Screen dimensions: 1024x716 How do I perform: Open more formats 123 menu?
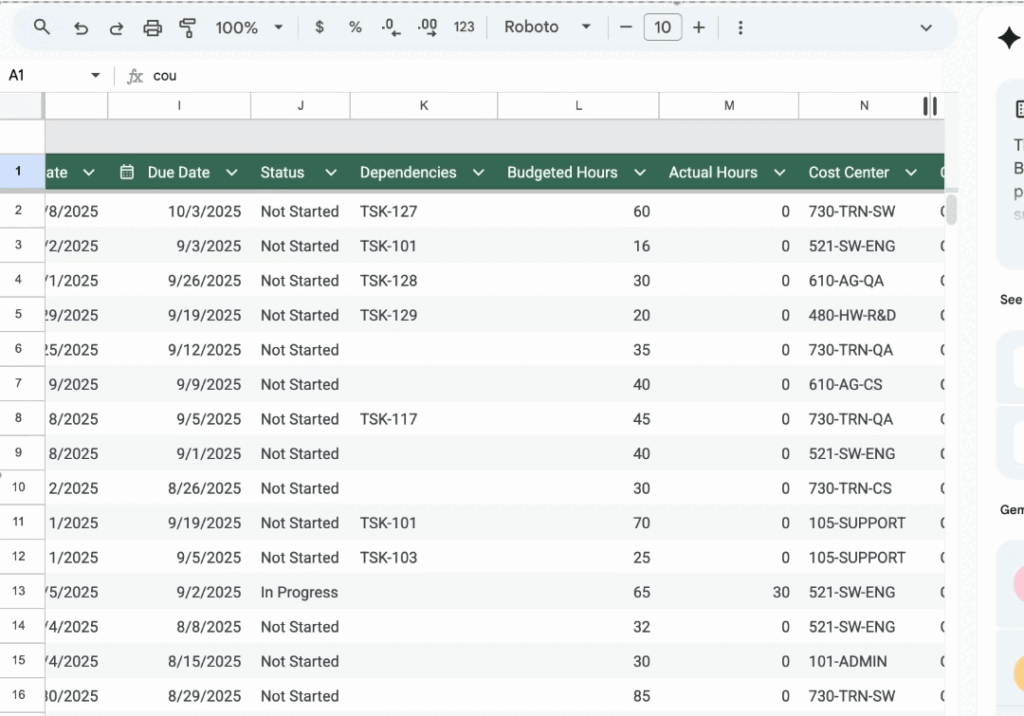pos(464,27)
